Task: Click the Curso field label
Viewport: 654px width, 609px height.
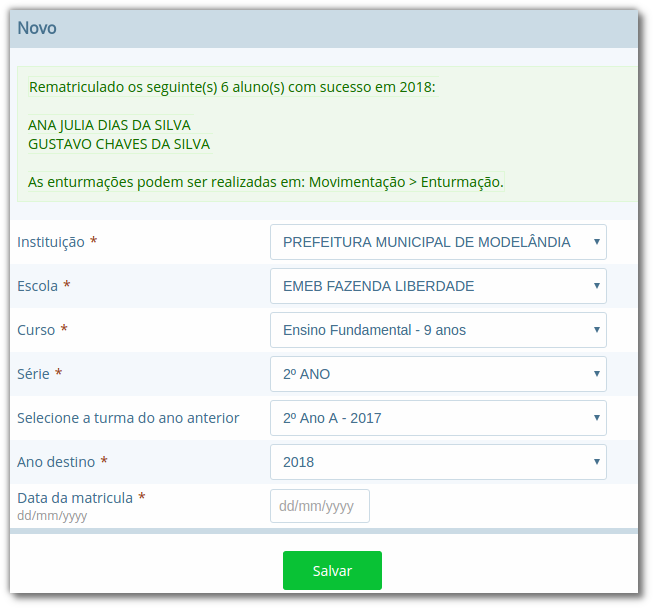Action: click(x=36, y=330)
